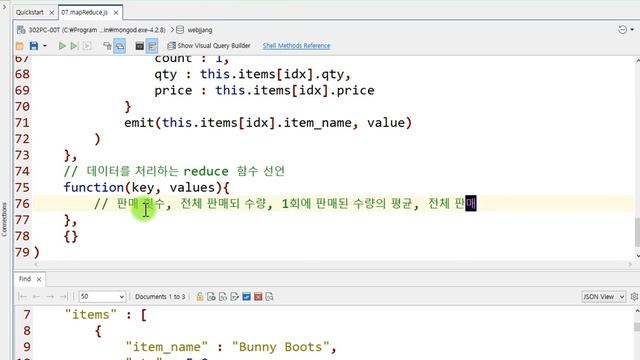Image resolution: width=640 pixels, height=360 pixels.
Task: Toggle the read-only lock icon
Action: tap(200, 297)
